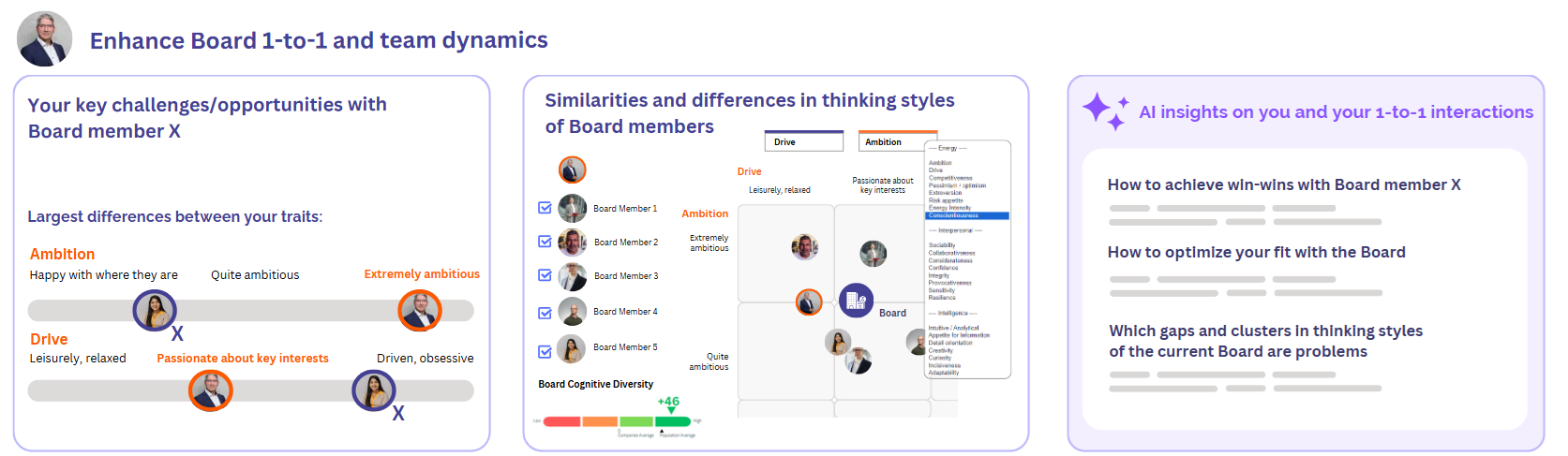Click Board Member 3 avatar in the list
The image size is (1568, 456).
[x=573, y=276]
